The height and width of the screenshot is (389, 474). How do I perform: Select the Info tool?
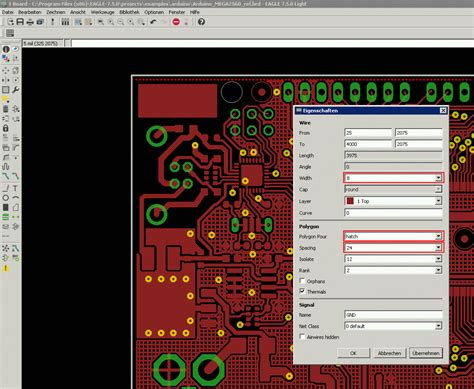coord(6,49)
